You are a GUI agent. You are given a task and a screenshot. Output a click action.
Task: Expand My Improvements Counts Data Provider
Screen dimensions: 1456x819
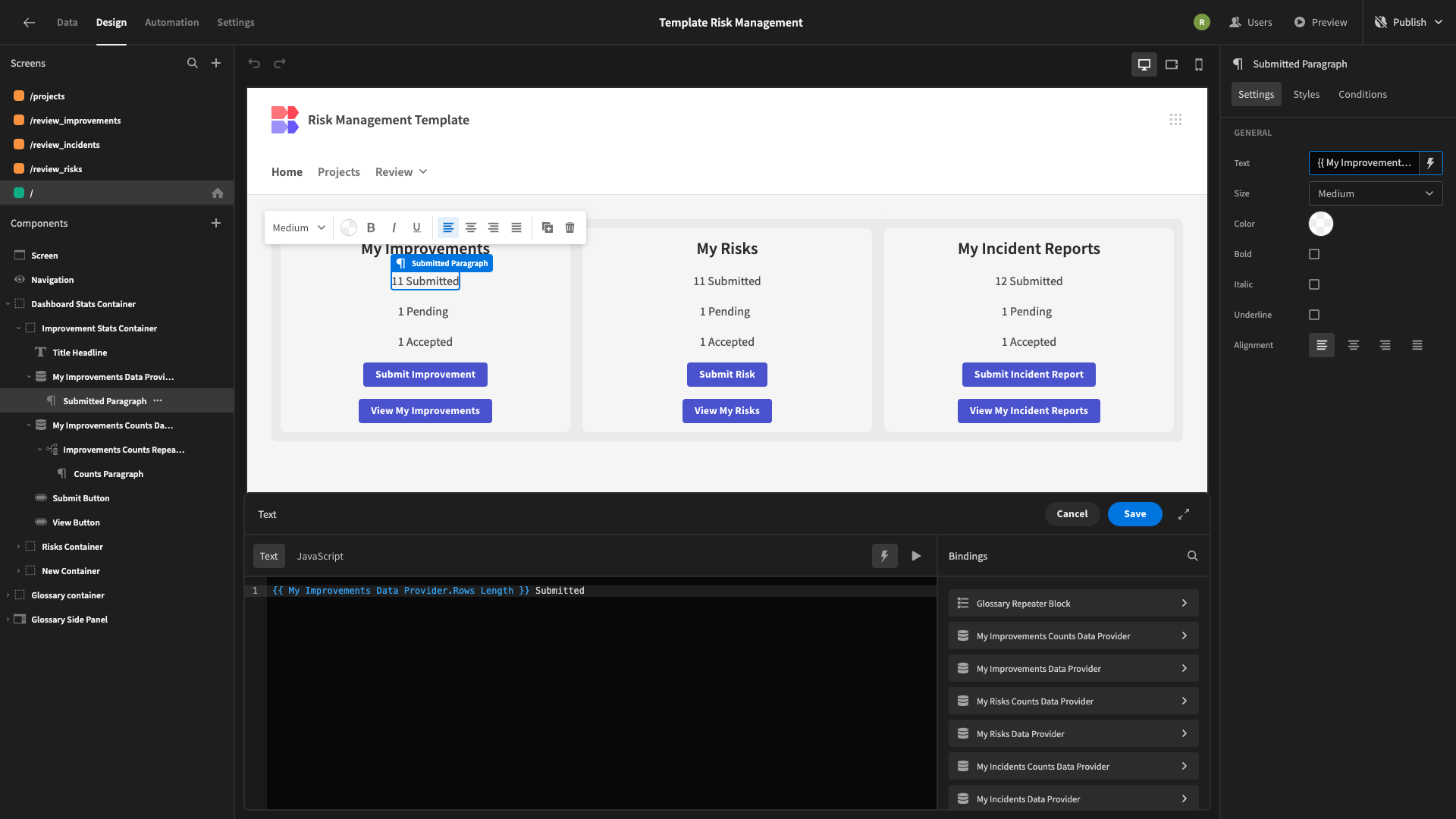1184,636
